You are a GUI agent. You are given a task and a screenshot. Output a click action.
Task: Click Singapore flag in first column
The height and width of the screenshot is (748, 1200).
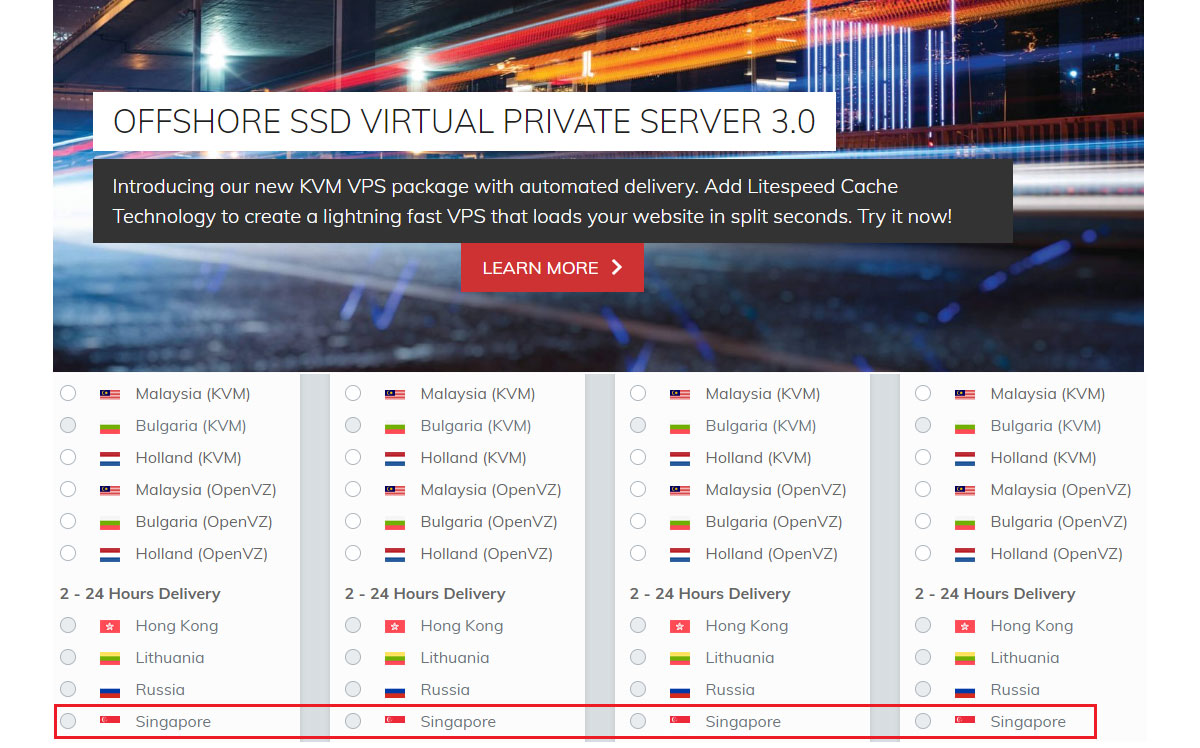[110, 721]
